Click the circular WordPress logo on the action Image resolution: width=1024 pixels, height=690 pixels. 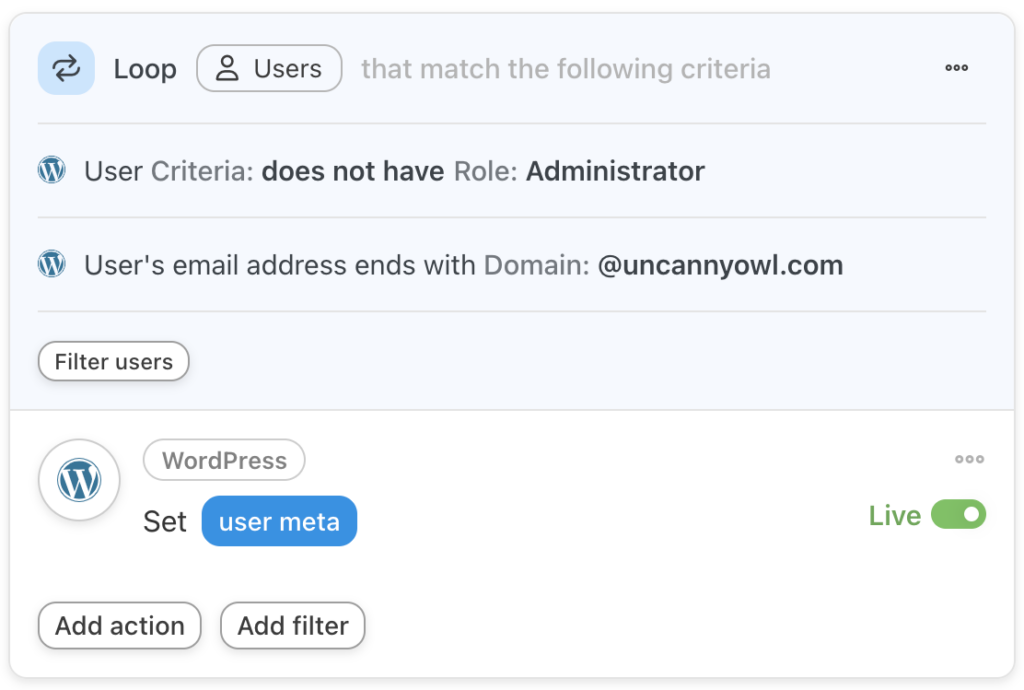(x=79, y=480)
